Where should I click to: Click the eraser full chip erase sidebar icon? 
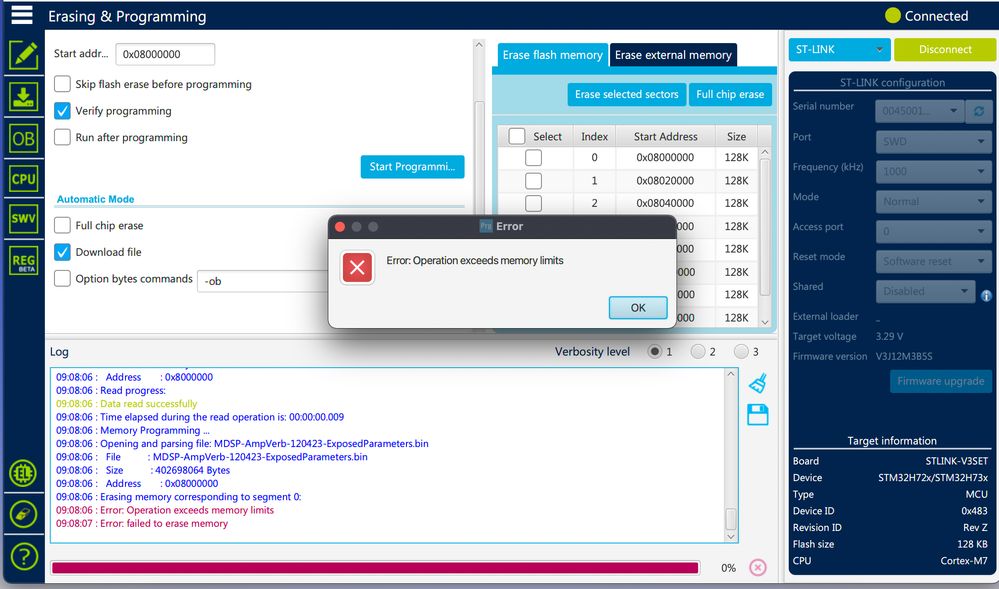click(24, 514)
